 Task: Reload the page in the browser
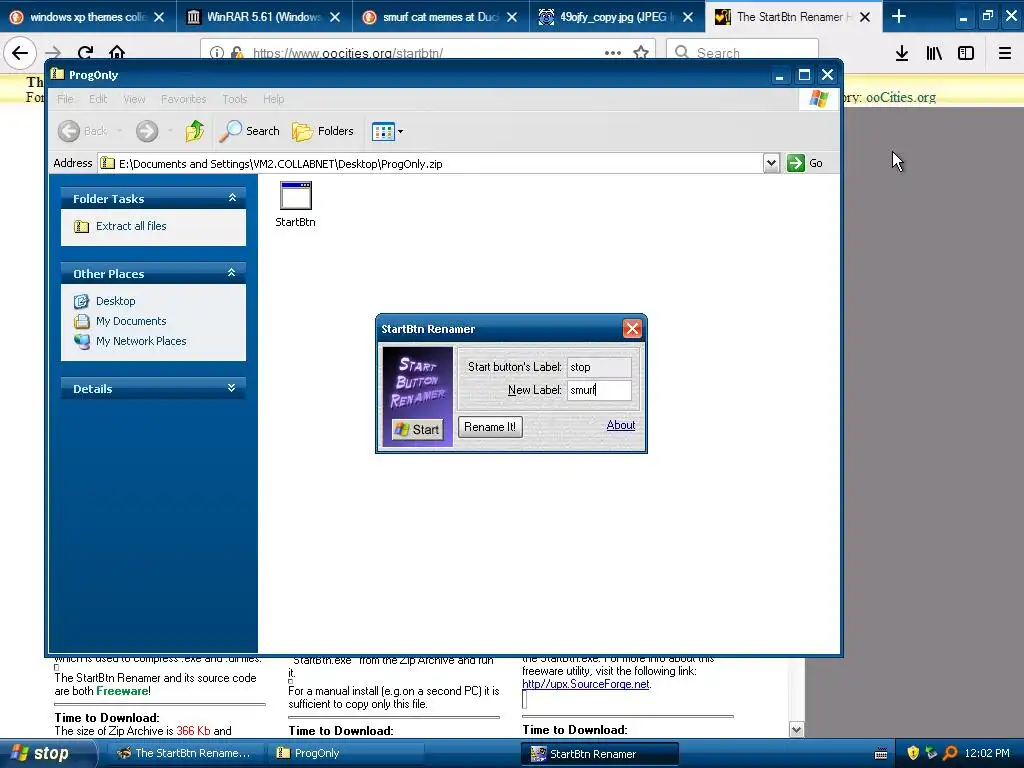point(85,53)
